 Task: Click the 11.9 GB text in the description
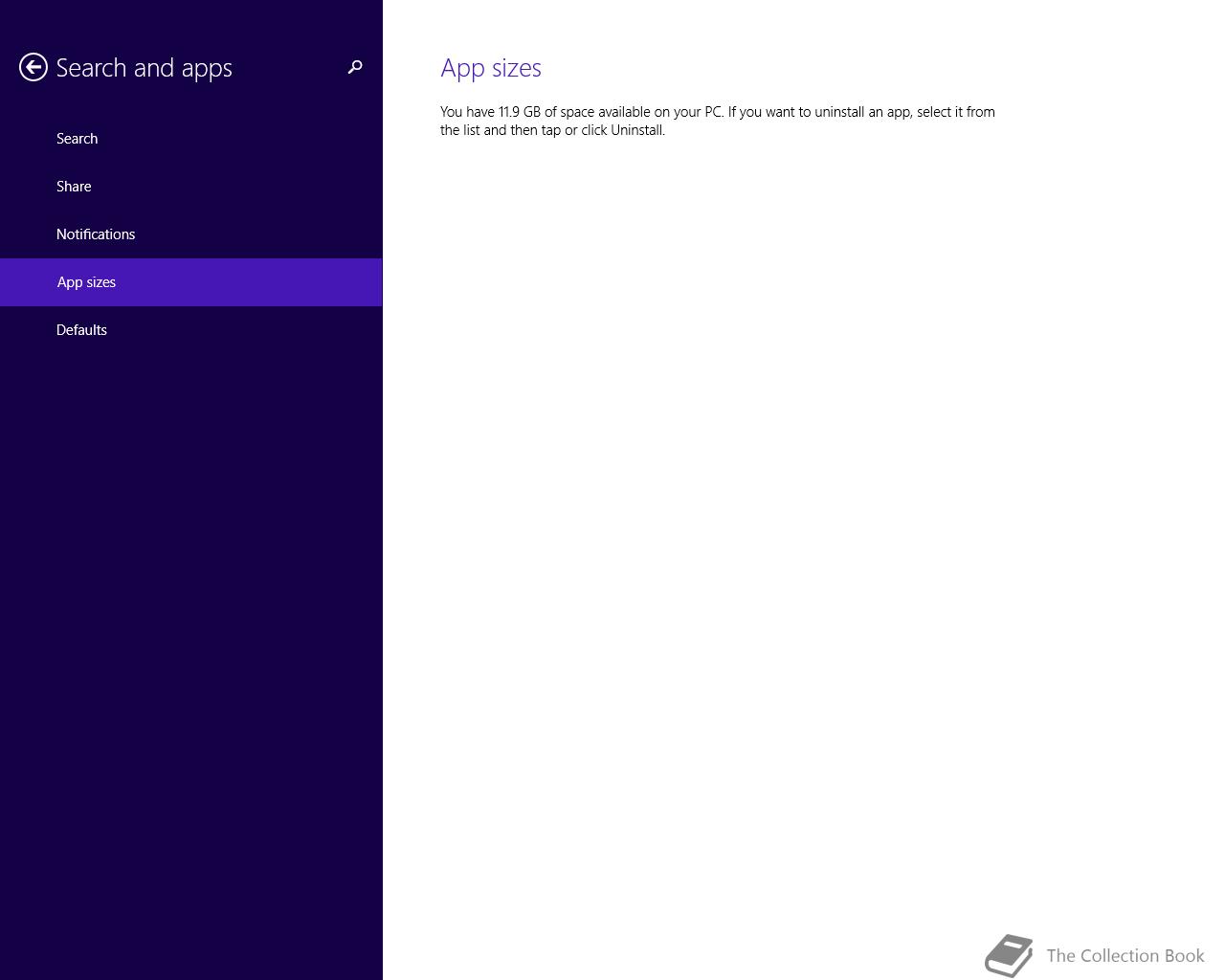(520, 112)
